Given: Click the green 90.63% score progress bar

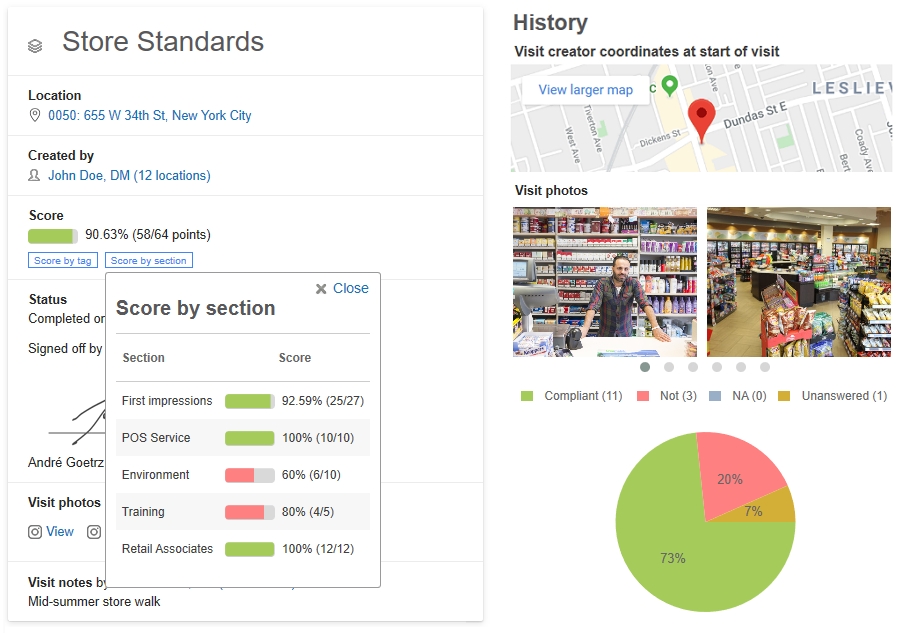Looking at the screenshot, I should [50, 237].
